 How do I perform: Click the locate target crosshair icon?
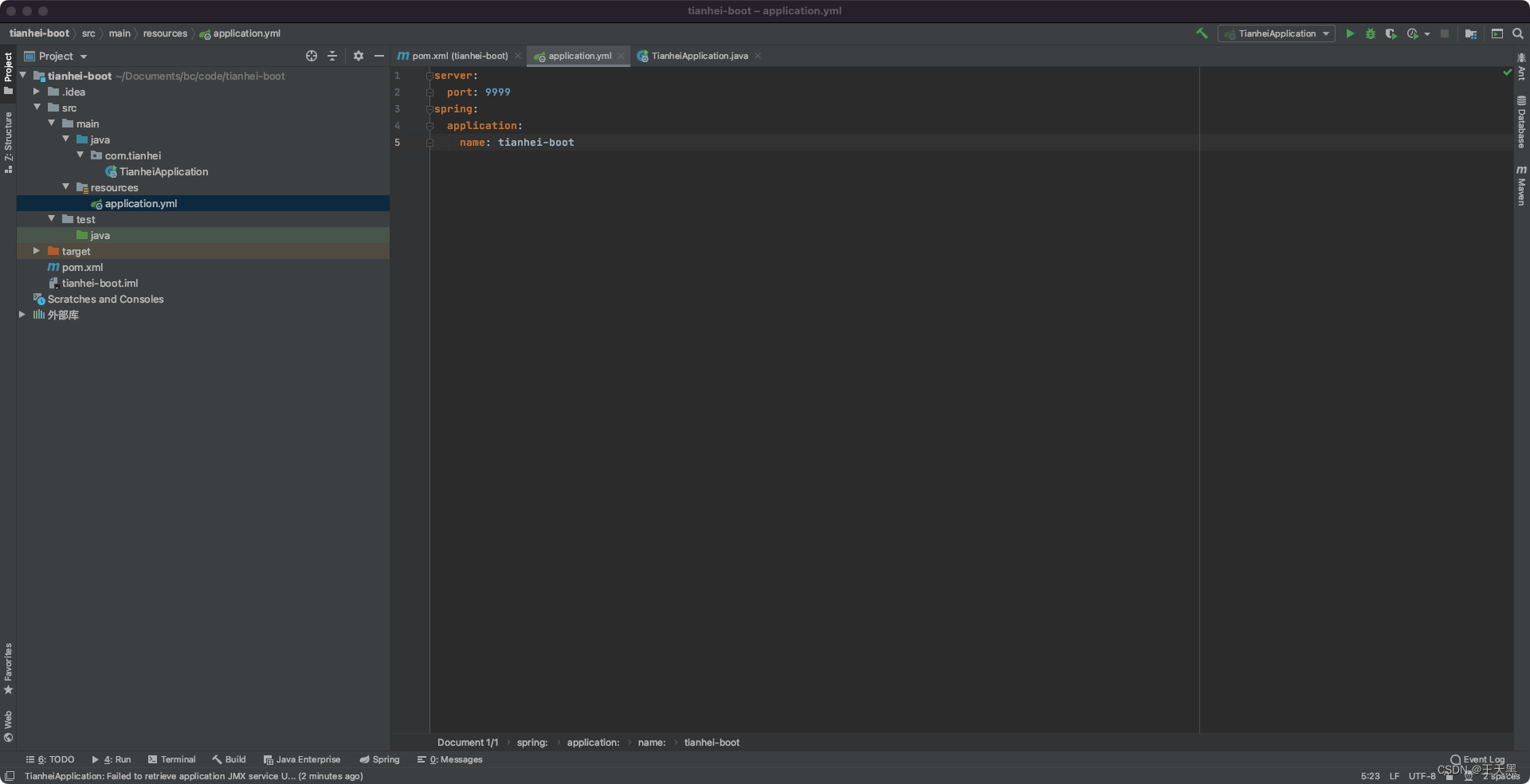click(312, 56)
